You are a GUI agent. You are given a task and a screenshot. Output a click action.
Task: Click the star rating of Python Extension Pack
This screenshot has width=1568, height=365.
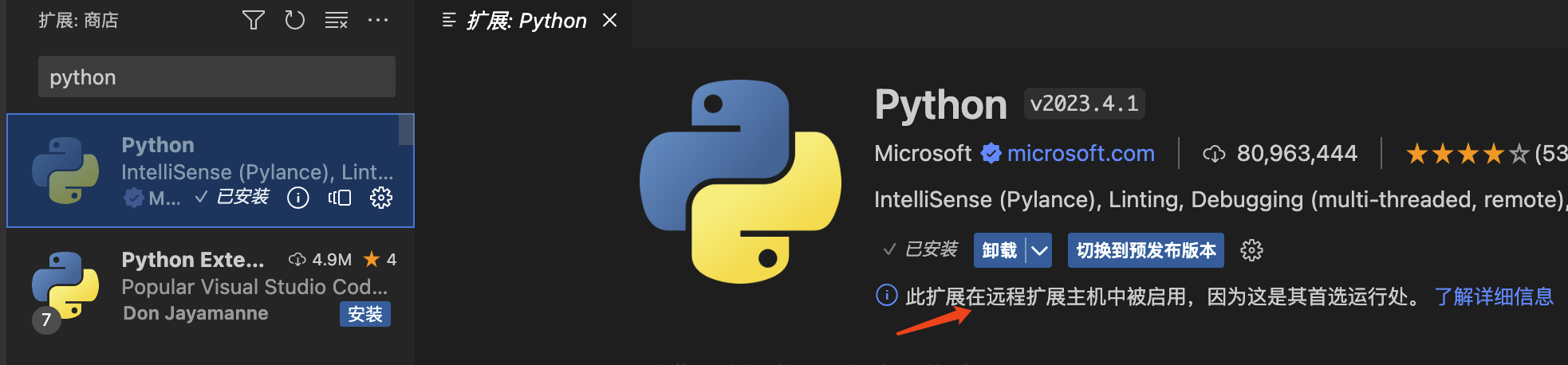coord(380,259)
